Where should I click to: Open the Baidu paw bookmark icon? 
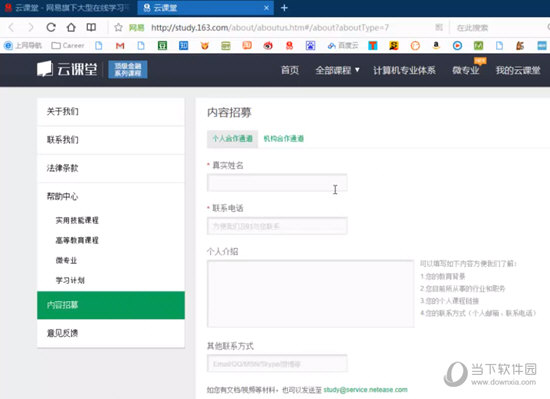click(310, 46)
